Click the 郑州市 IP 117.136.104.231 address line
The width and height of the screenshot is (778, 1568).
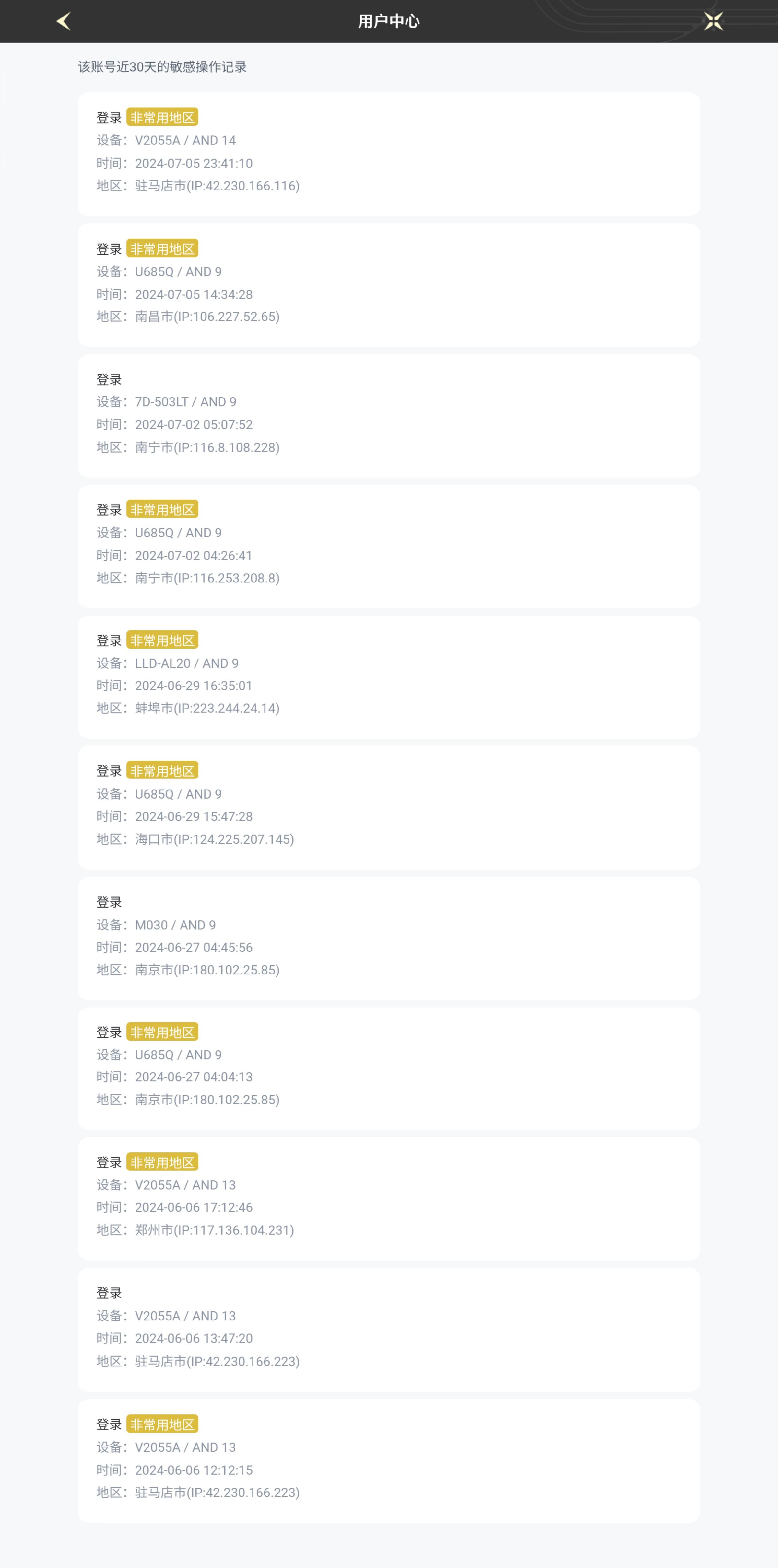point(195,1230)
